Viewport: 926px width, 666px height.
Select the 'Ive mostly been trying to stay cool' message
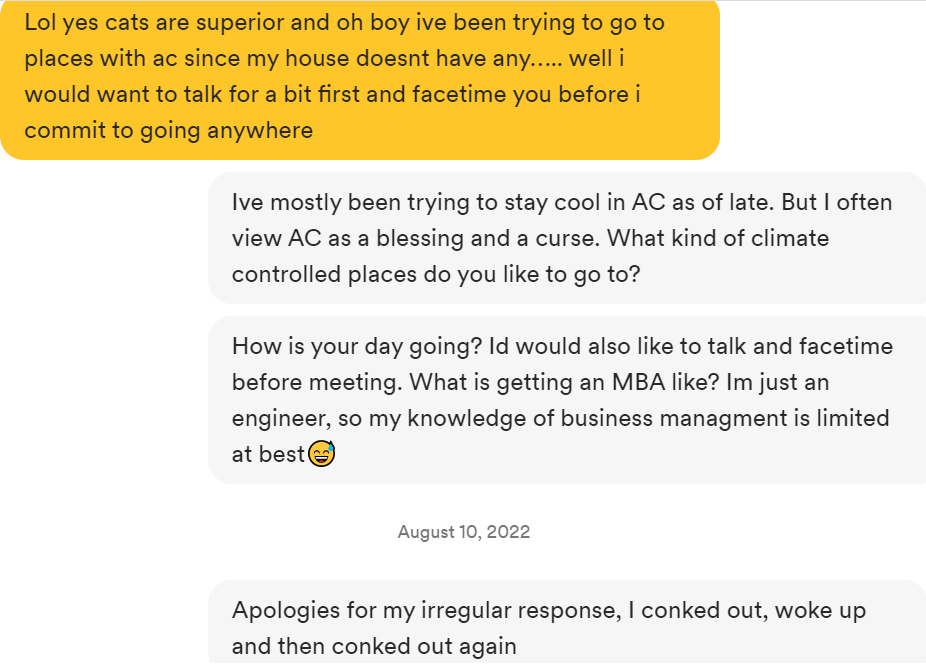click(x=566, y=238)
